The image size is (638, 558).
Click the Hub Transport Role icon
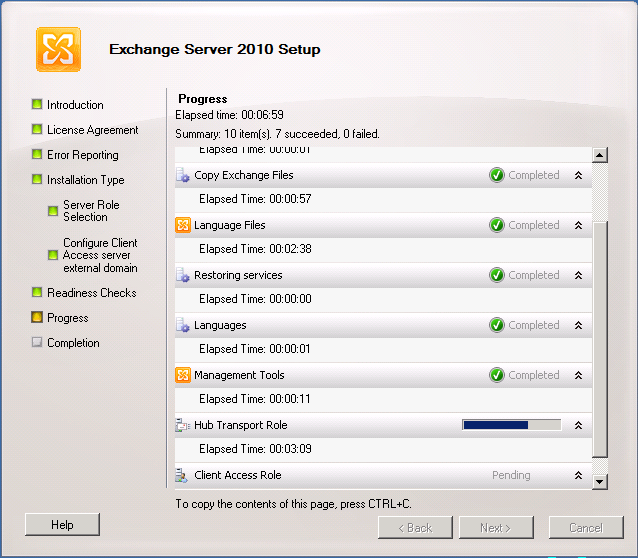tap(183, 425)
